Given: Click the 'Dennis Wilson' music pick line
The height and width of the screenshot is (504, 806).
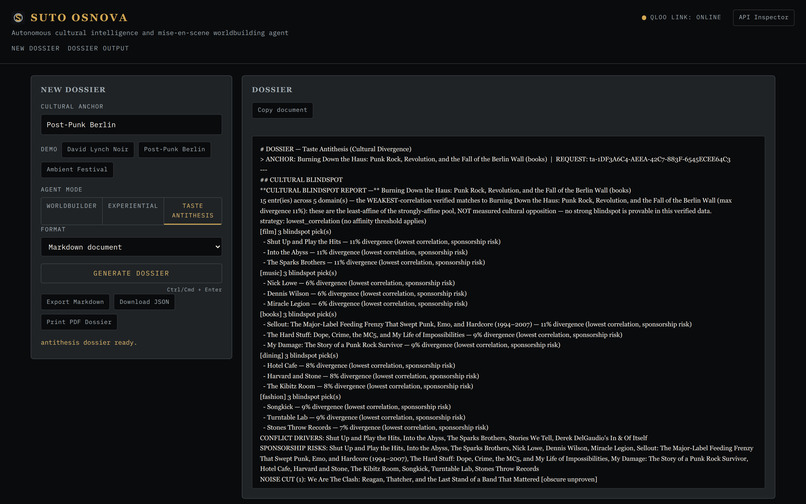Looking at the screenshot, I should click(367, 293).
